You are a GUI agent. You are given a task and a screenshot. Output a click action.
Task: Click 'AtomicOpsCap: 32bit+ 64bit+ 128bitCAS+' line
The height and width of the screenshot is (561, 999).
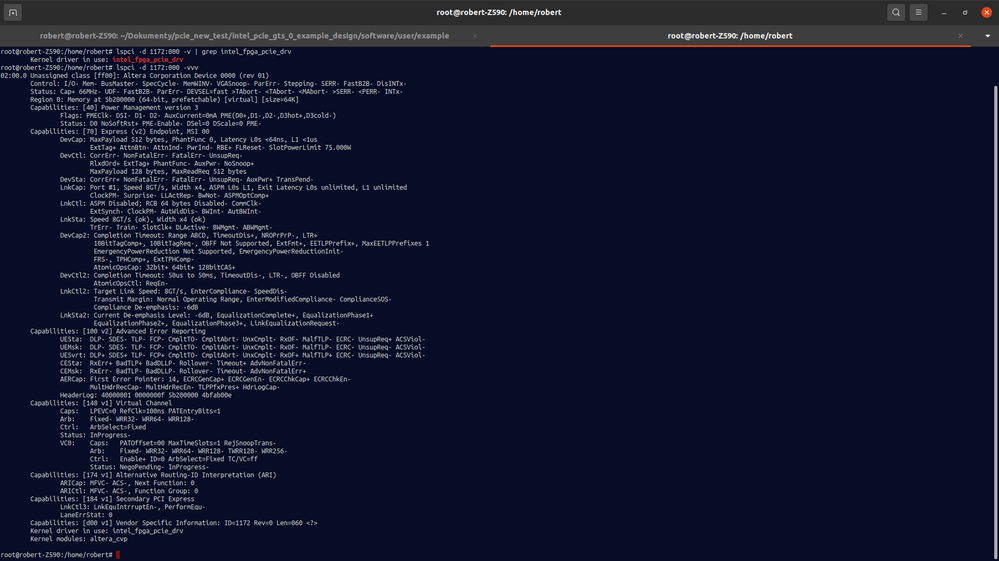[x=164, y=267]
